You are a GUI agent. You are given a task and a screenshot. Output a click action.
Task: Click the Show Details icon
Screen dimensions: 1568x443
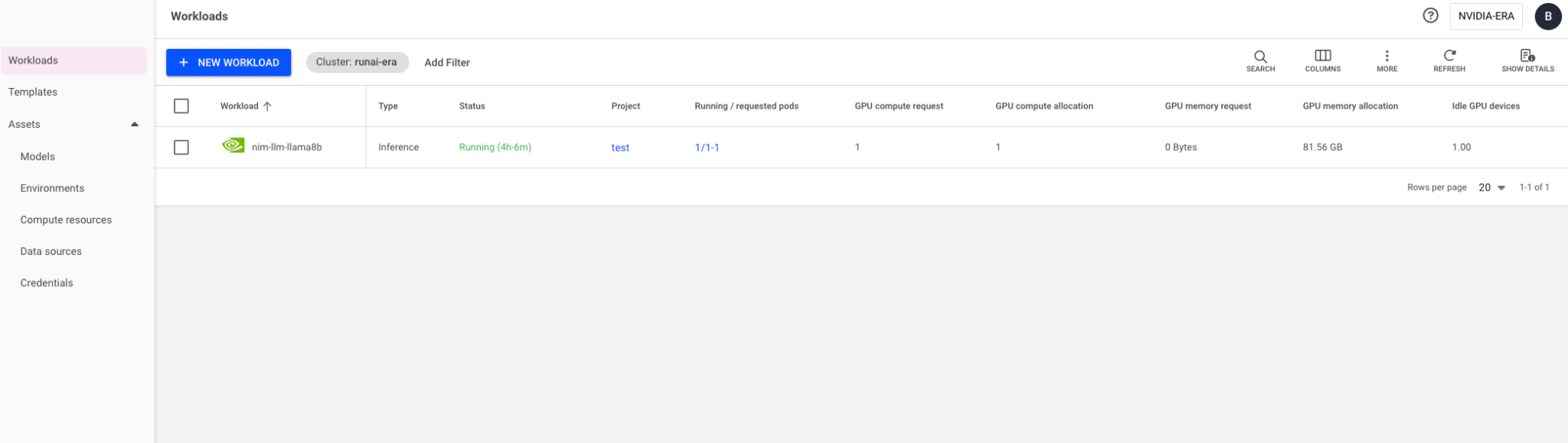[x=1527, y=55]
